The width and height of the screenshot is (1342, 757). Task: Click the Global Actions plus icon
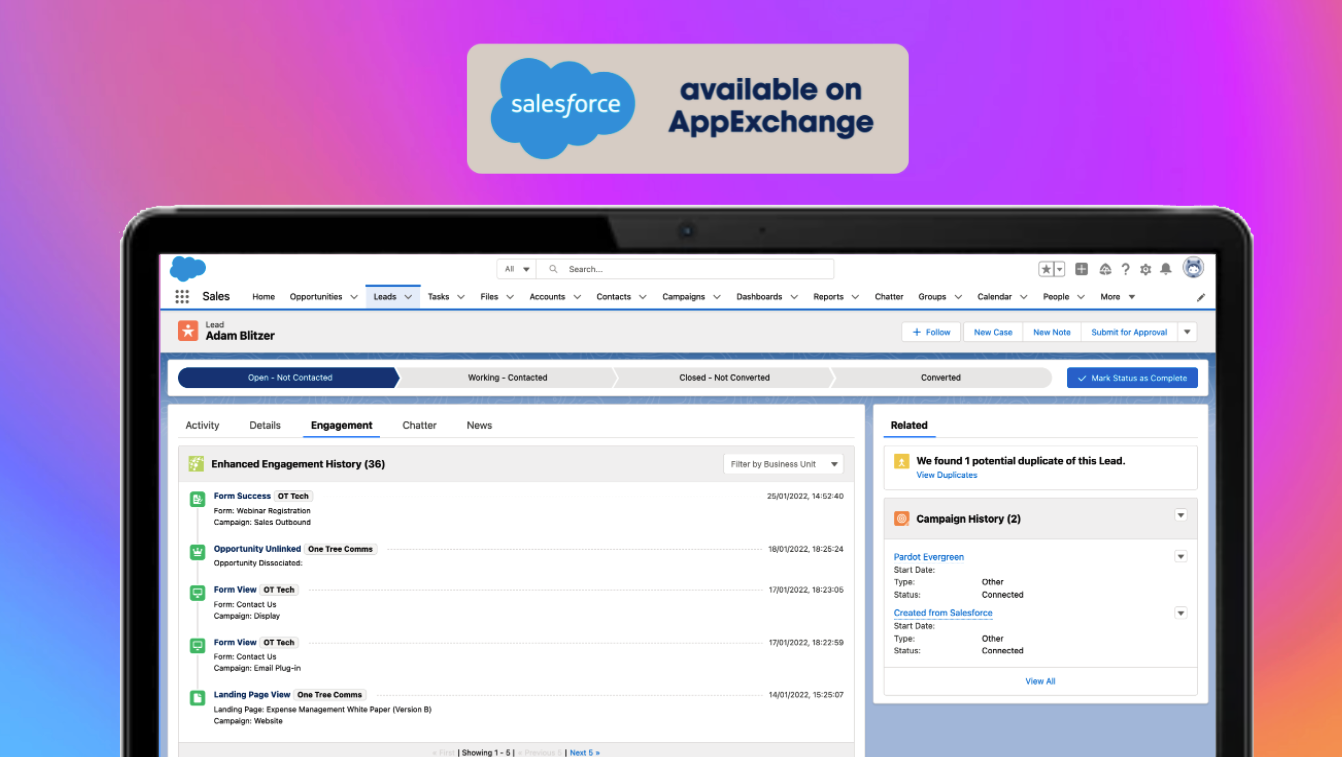[1082, 269]
